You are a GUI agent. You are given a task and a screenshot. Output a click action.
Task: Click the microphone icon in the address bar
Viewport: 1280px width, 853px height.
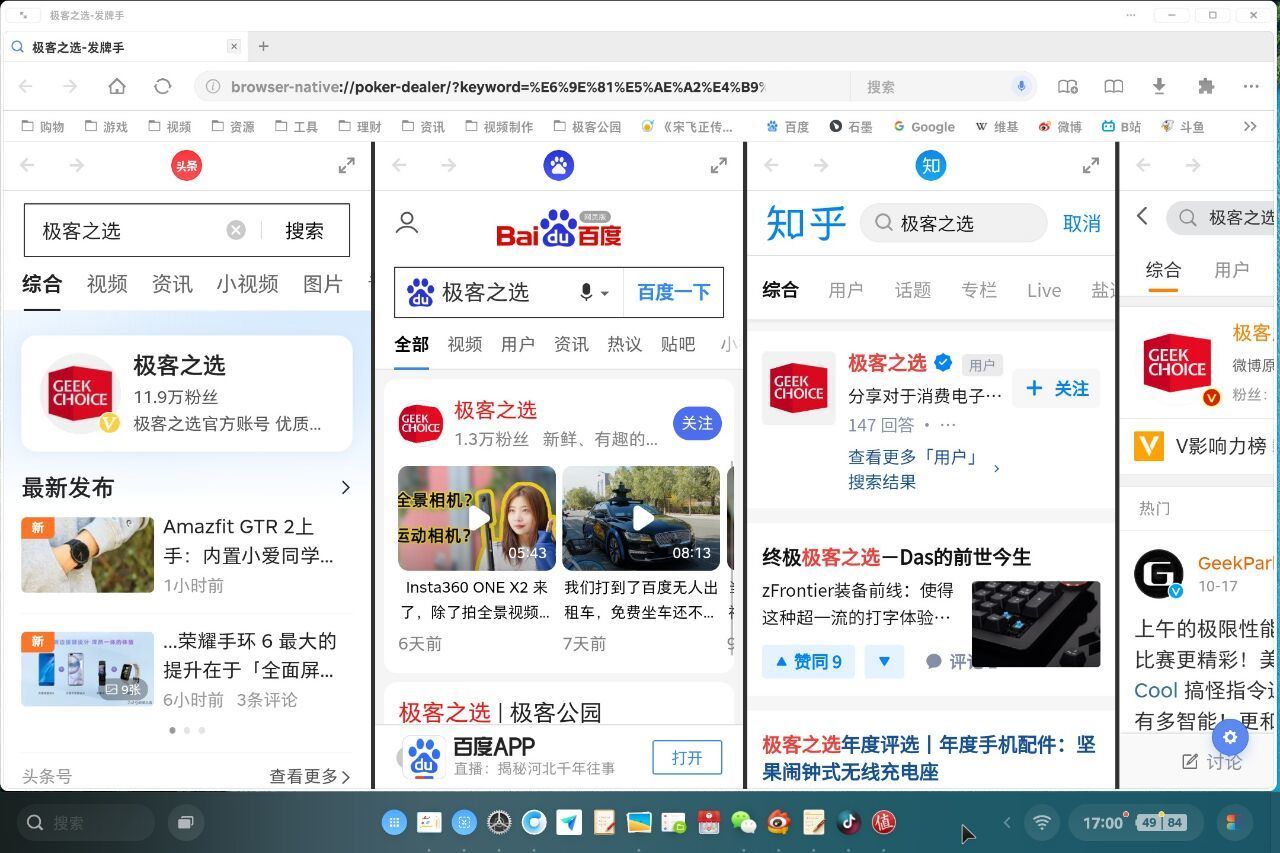(x=1021, y=86)
